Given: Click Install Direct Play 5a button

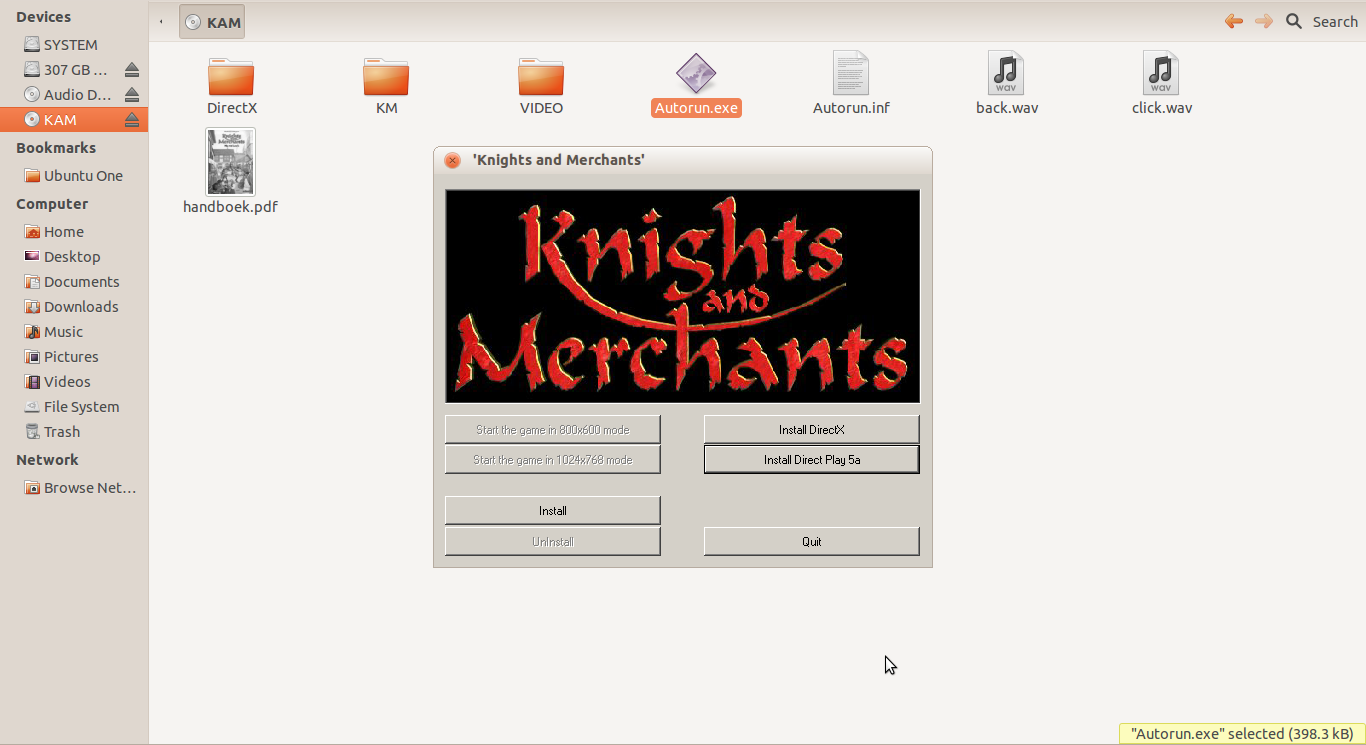Looking at the screenshot, I should 811,460.
